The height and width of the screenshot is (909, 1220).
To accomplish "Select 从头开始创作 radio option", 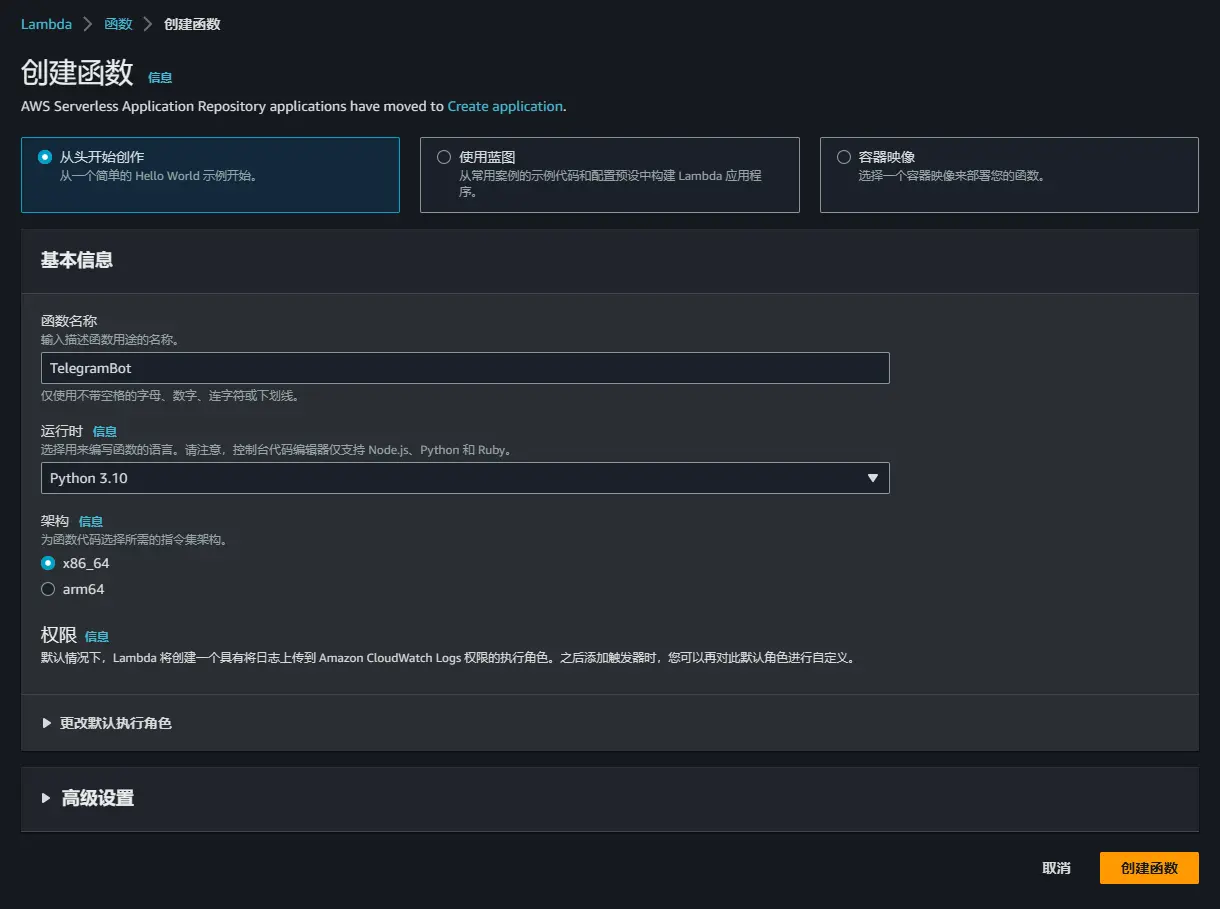I will click(44, 157).
